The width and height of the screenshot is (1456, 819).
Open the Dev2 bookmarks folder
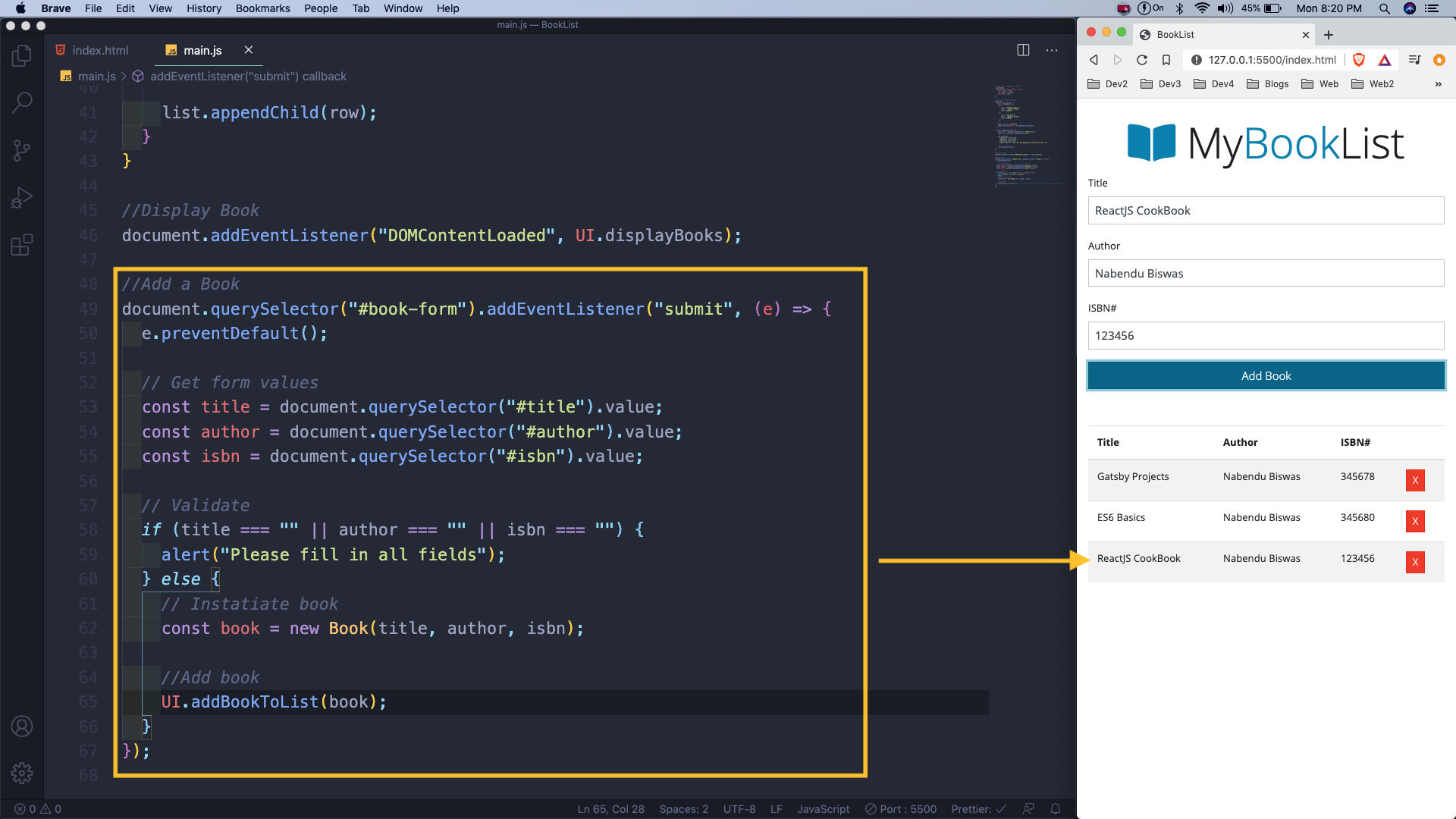(x=1107, y=84)
